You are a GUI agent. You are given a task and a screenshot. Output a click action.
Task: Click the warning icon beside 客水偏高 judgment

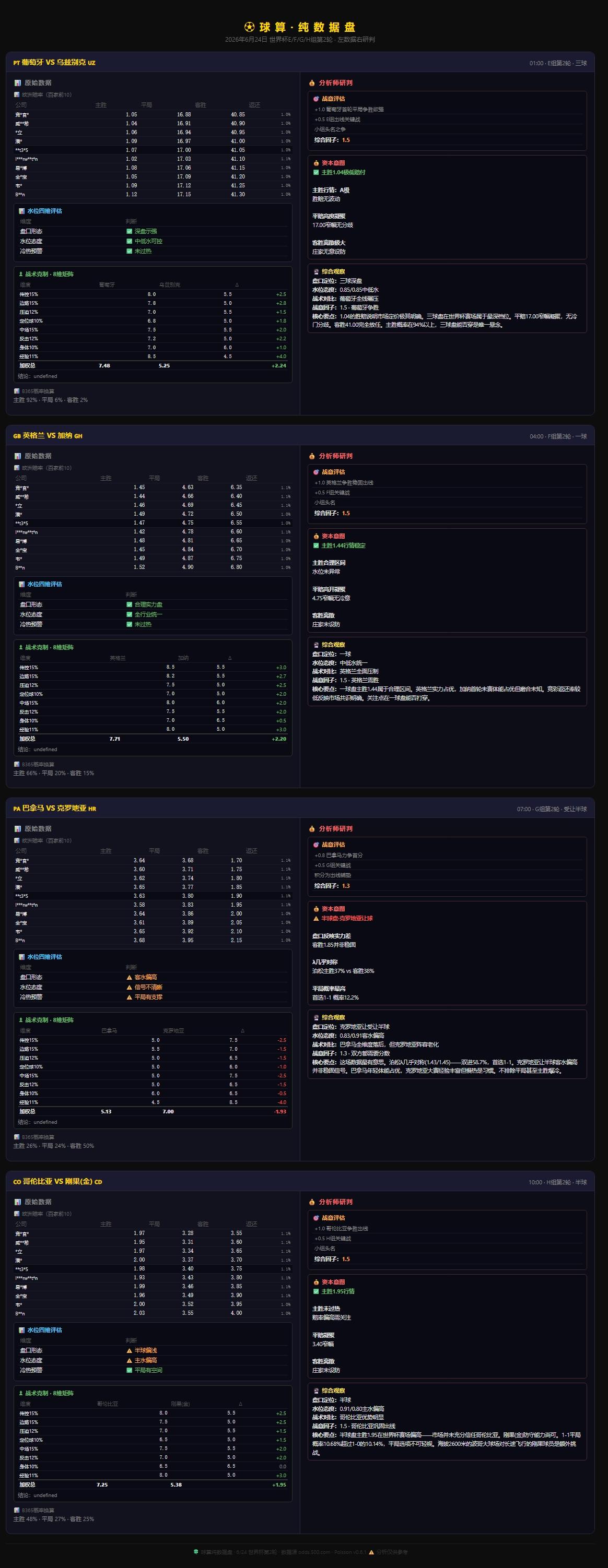click(129, 977)
